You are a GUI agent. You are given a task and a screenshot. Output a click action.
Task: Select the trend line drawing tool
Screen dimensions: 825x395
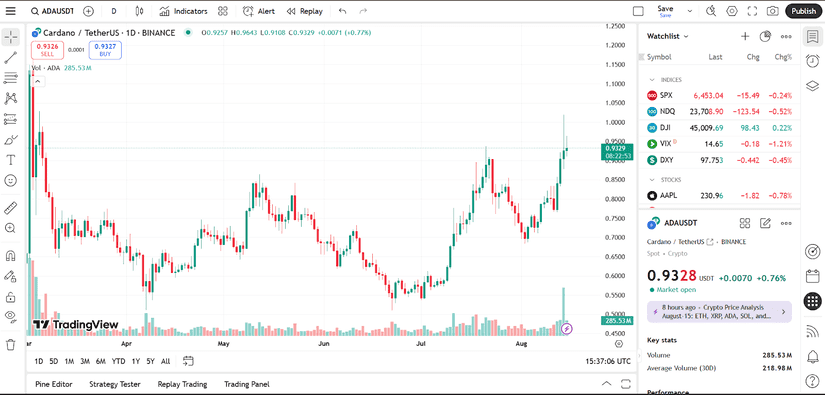(11, 58)
